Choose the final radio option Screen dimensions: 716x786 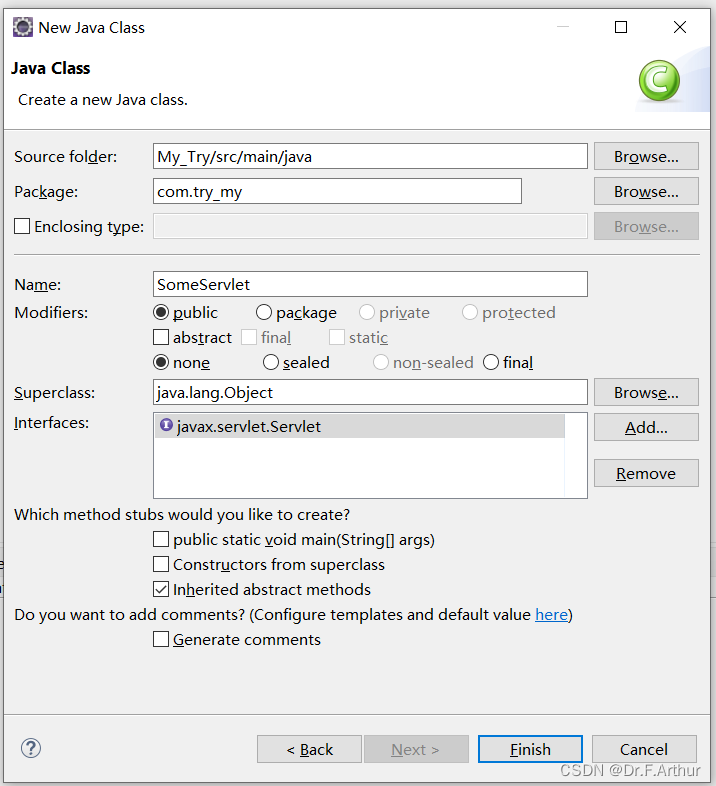point(491,362)
